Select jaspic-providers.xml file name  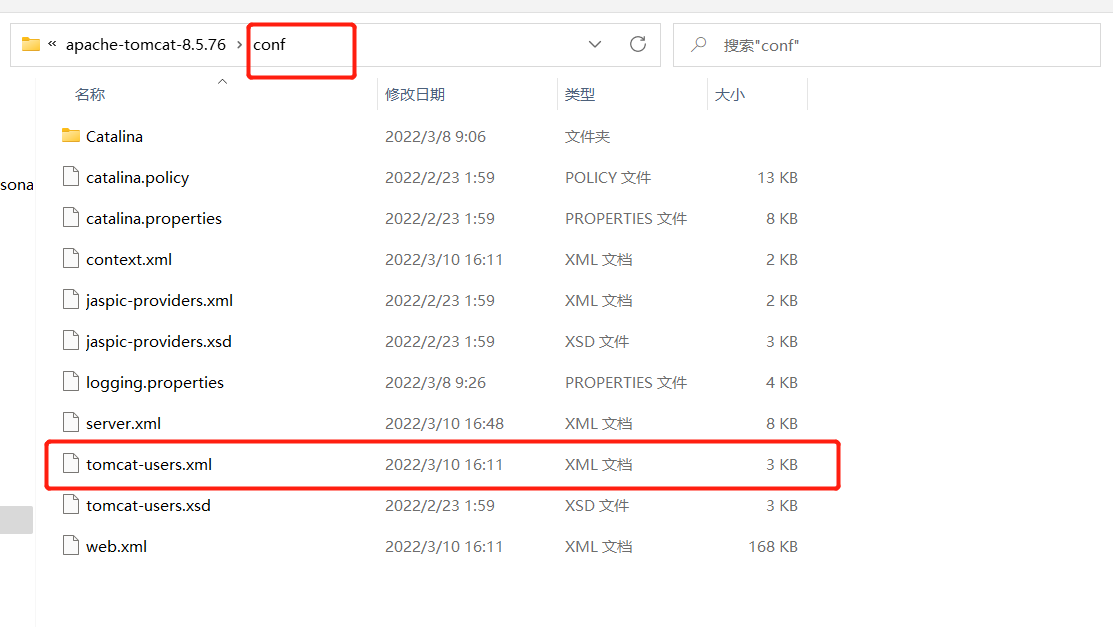[x=160, y=301]
